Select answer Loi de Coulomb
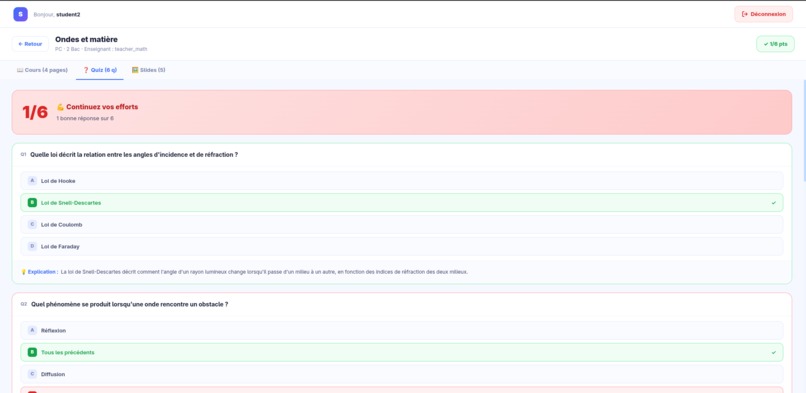806x393 pixels. [x=401, y=224]
